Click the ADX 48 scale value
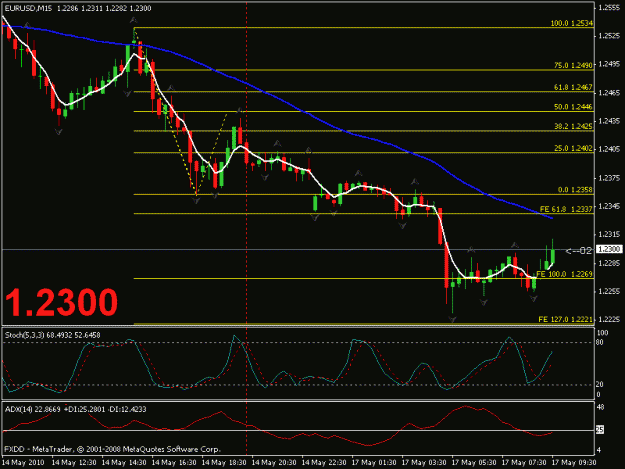Viewport: 625px width, 469px height. click(601, 407)
